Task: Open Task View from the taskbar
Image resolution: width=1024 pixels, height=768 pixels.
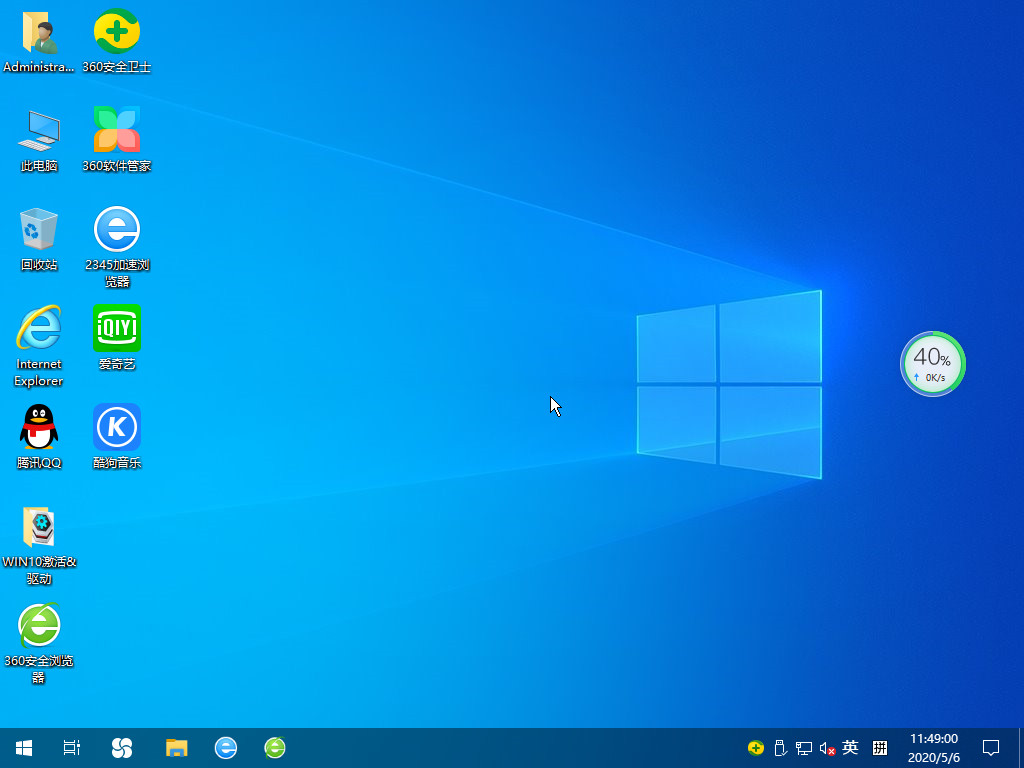Action: pyautogui.click(x=72, y=747)
